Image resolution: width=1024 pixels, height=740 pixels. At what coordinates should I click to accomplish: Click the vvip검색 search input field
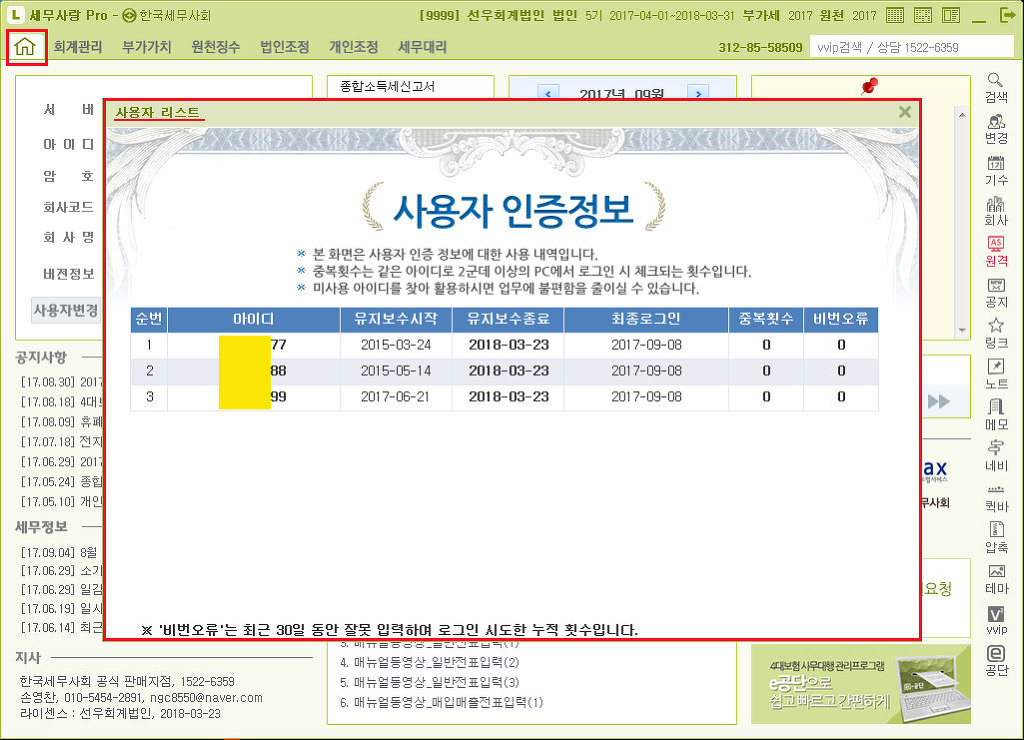pyautogui.click(x=910, y=47)
